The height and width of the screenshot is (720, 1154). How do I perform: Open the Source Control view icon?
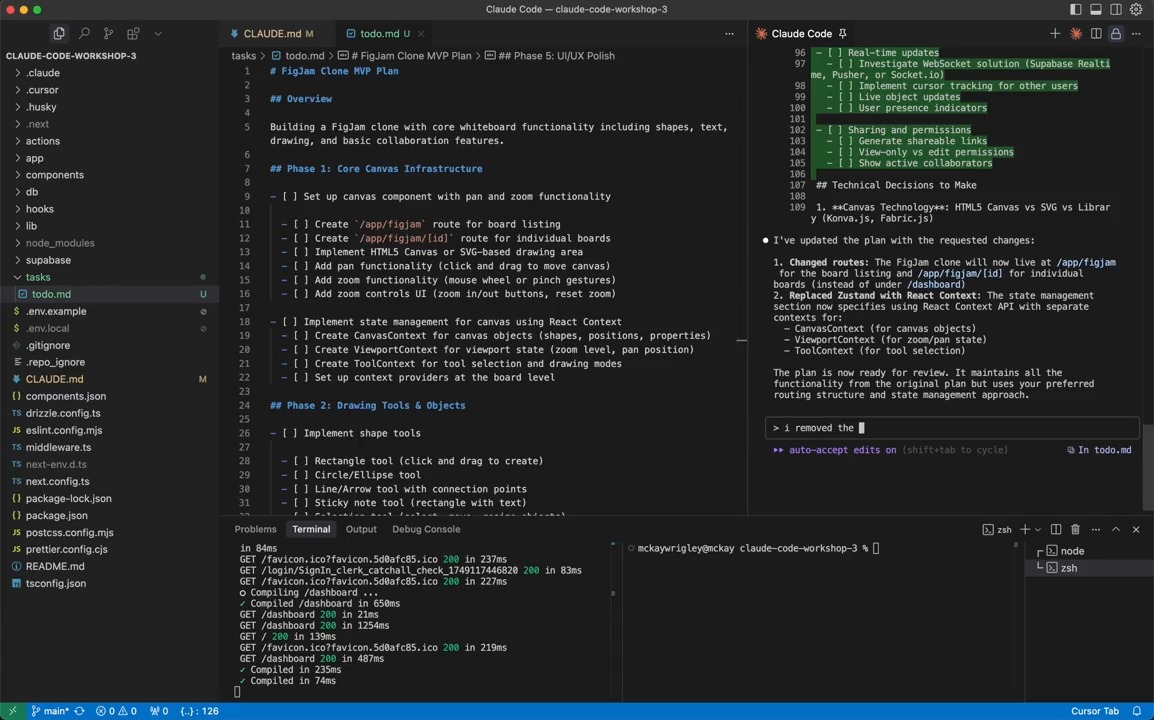pyautogui.click(x=108, y=33)
